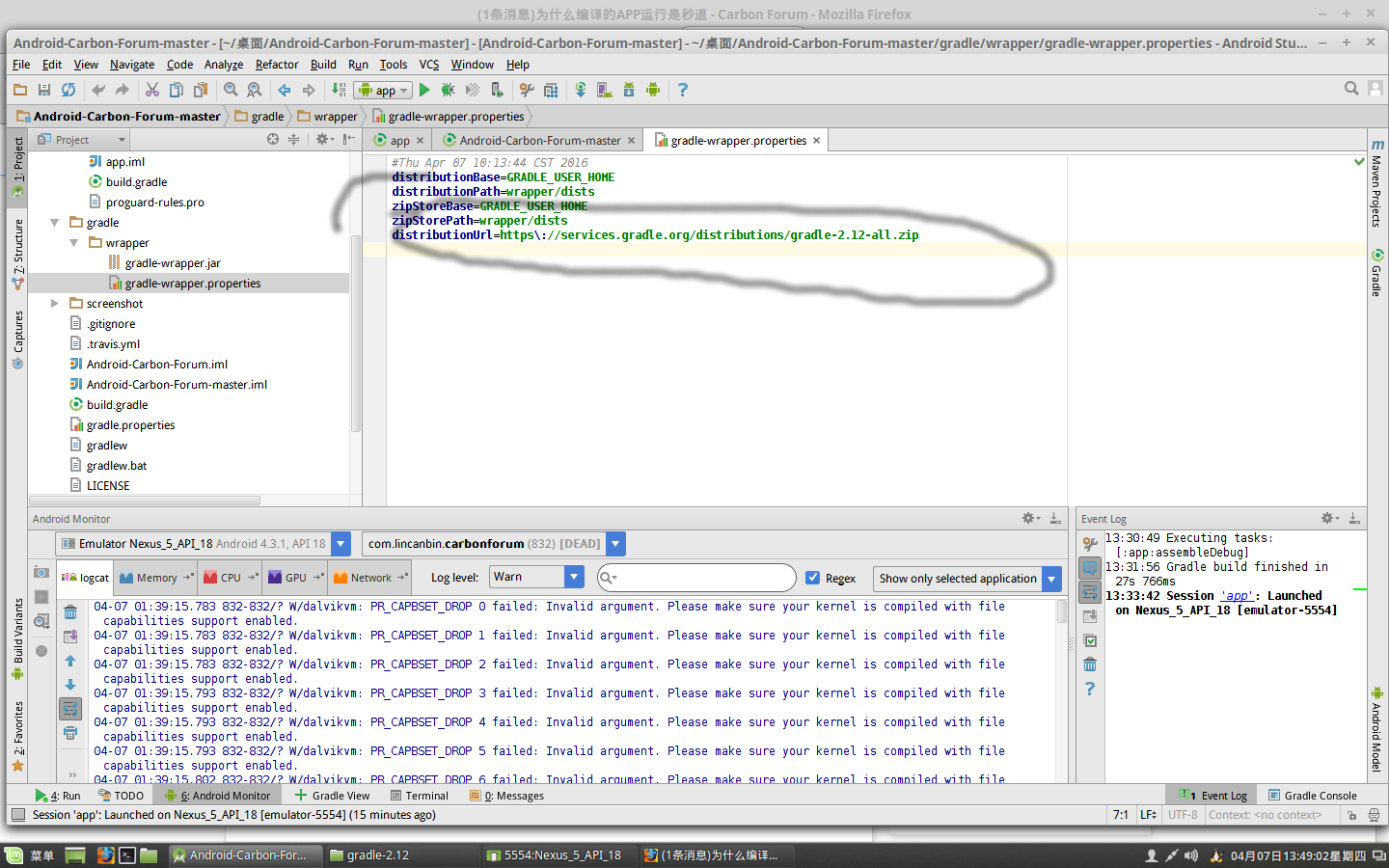Click the Replace icon in toolbar
Image resolution: width=1389 pixels, height=868 pixels.
tap(255, 90)
